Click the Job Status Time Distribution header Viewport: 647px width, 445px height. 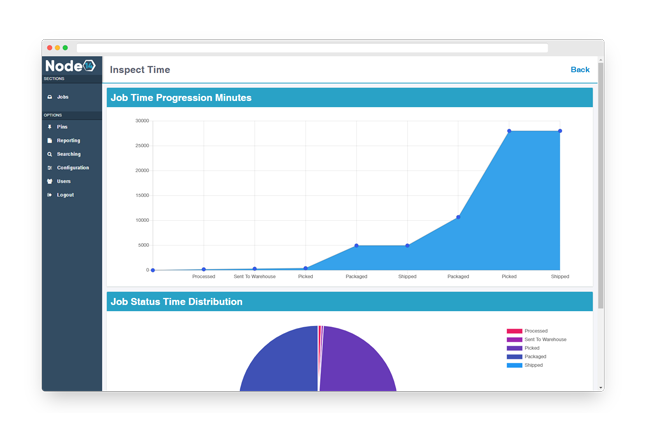click(349, 302)
